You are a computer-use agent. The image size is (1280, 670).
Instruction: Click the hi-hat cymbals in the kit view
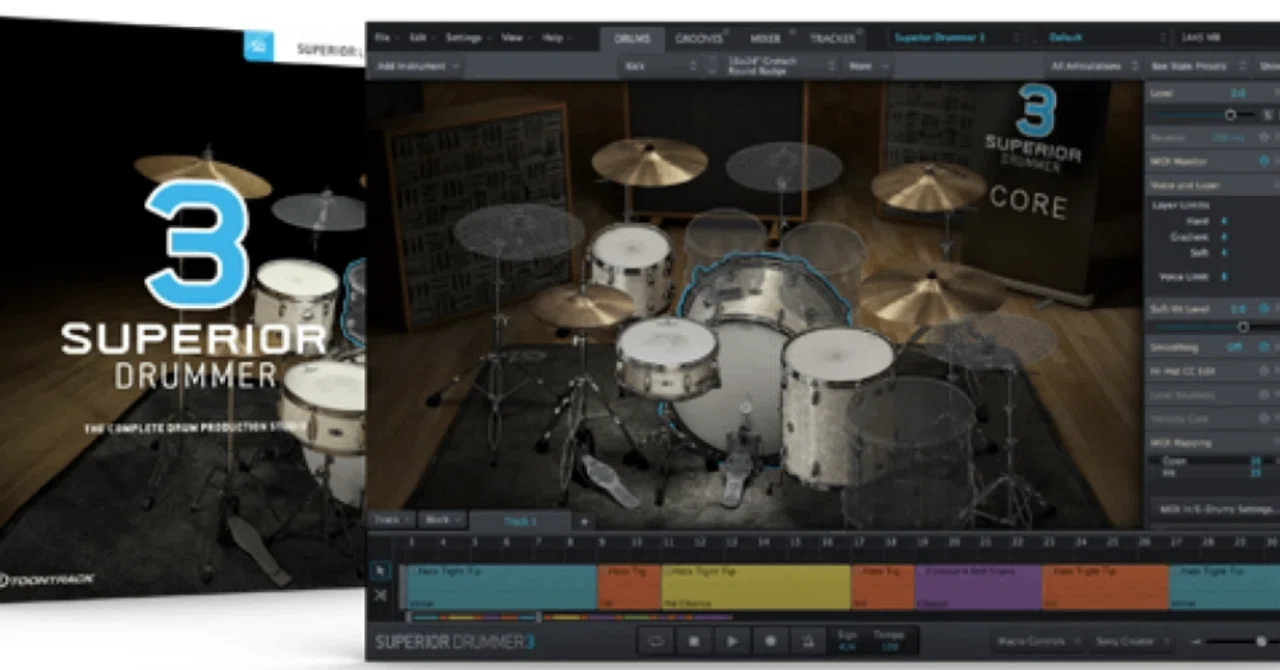583,305
